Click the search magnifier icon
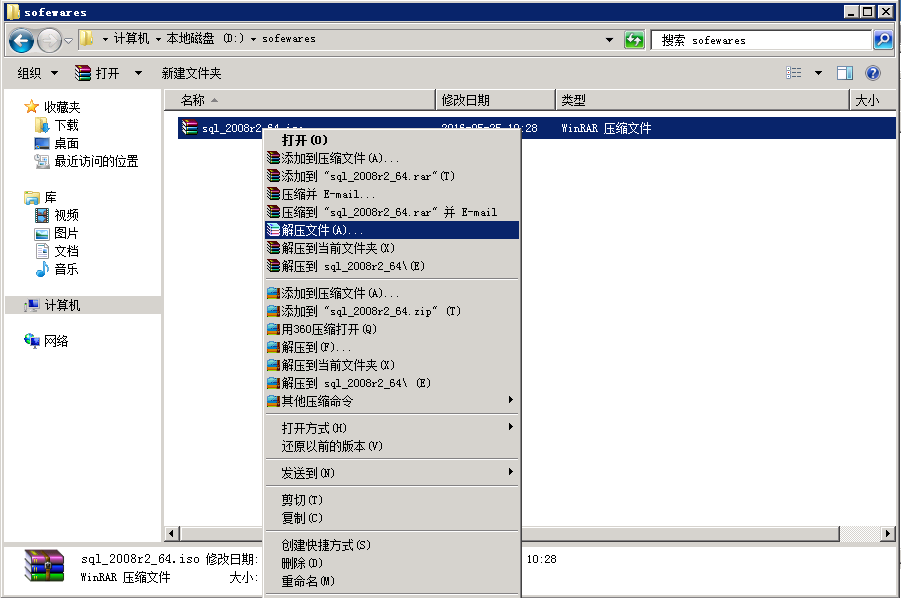The width and height of the screenshot is (901, 598). click(882, 40)
